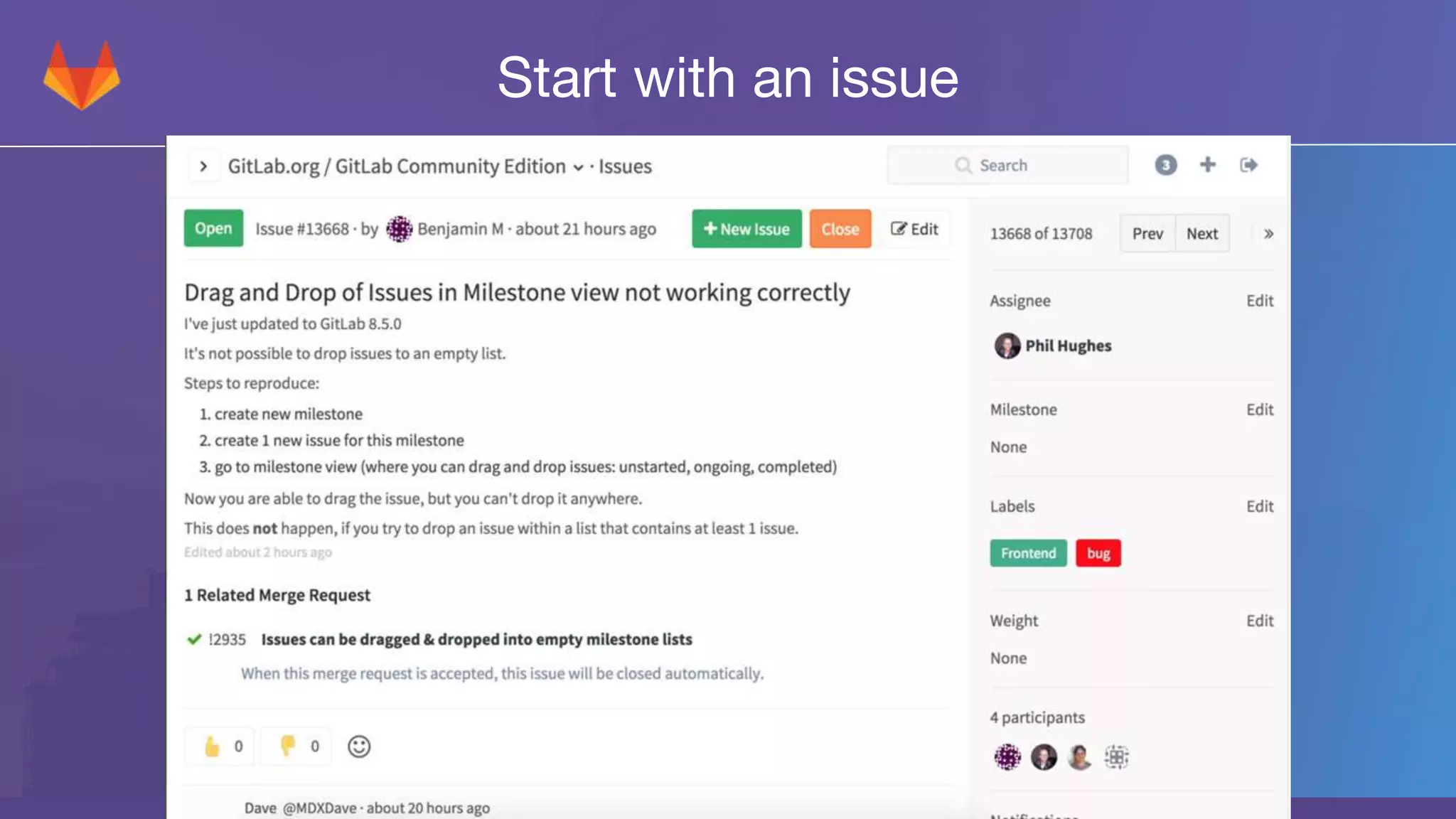Click the about 21 hours ago timestamp
Viewport: 1456px width, 819px height.
[x=586, y=229]
